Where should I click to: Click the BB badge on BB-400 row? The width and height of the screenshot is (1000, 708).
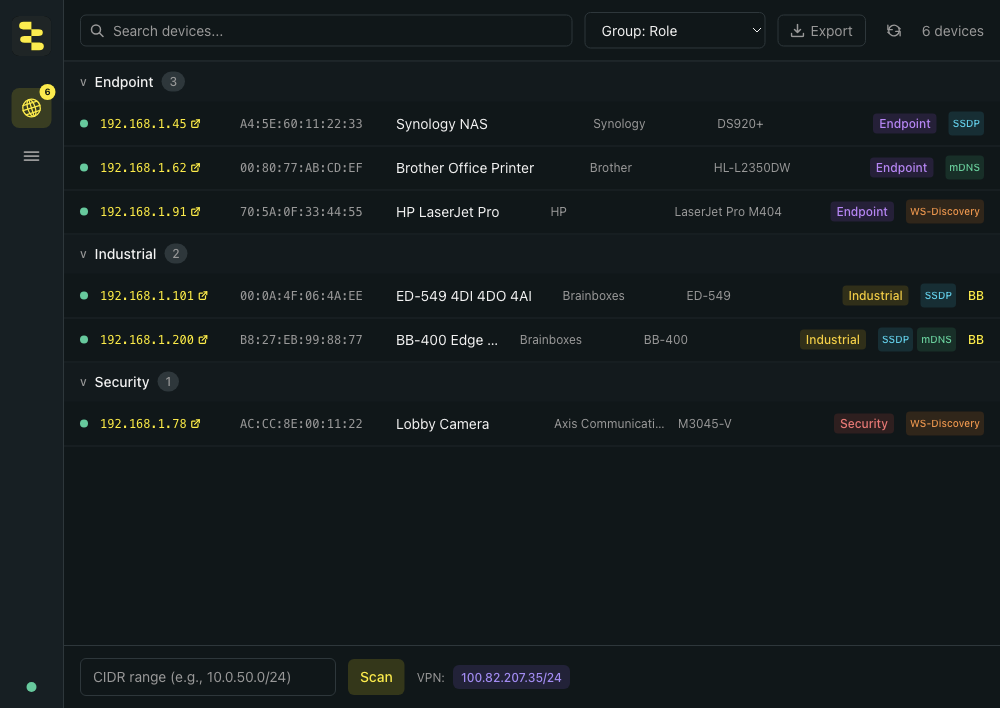975,340
